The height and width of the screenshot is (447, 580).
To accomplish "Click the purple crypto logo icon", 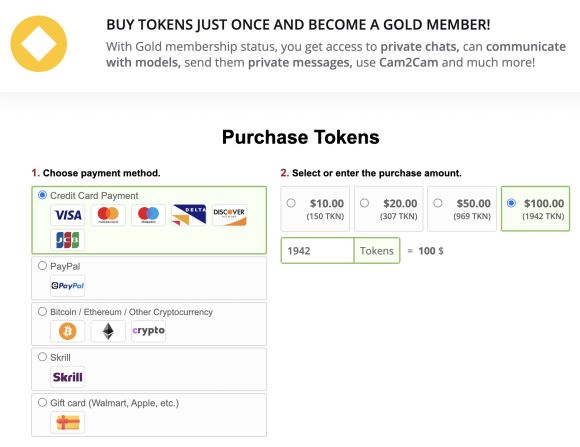I will point(148,331).
